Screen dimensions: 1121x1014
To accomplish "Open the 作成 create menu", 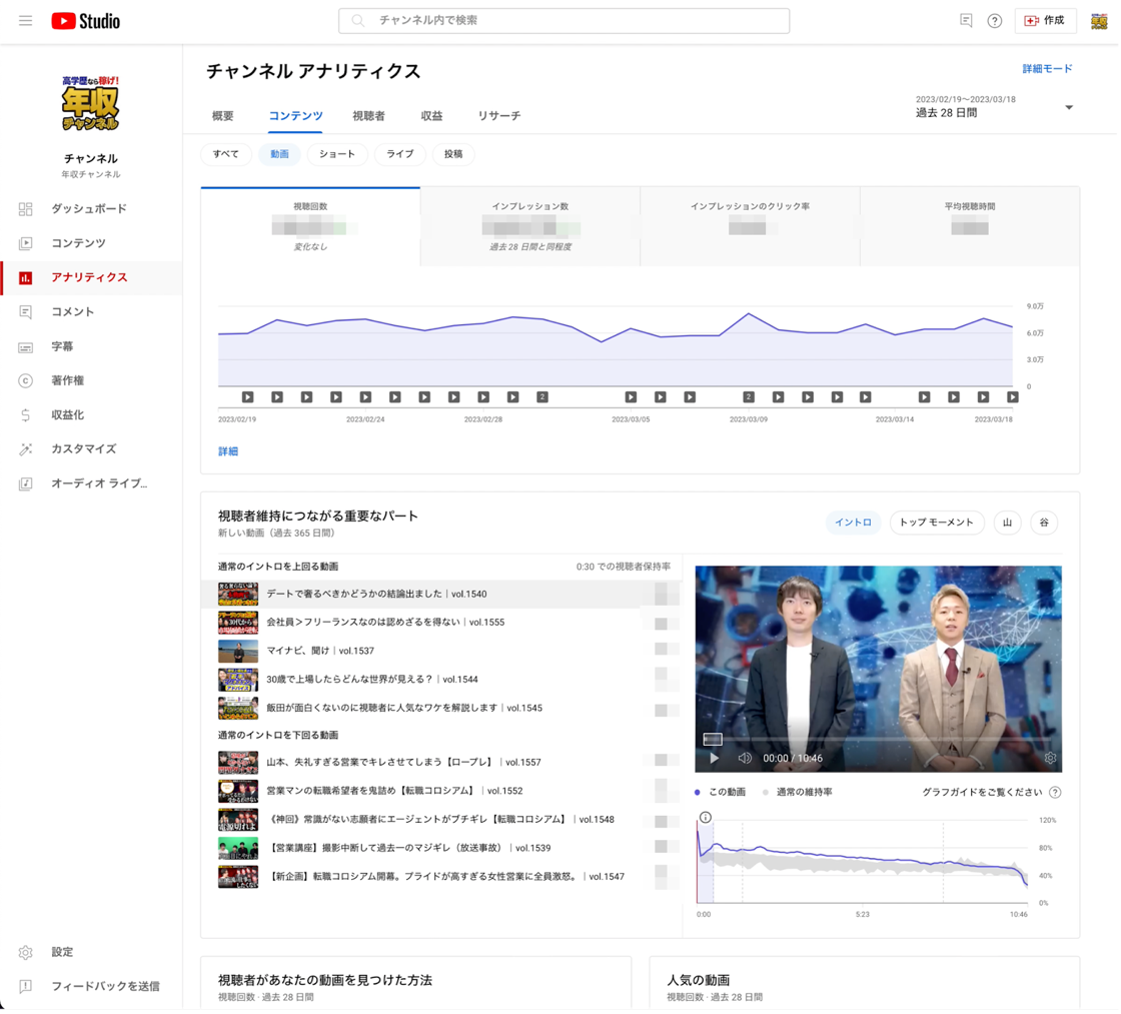I will [x=1045, y=21].
